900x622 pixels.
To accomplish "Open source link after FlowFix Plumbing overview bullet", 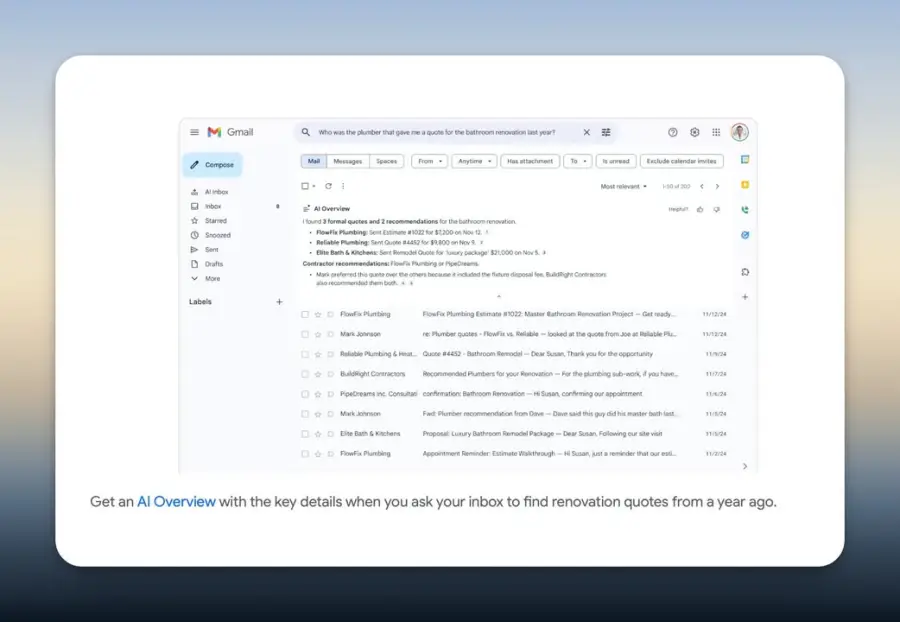I will [487, 232].
